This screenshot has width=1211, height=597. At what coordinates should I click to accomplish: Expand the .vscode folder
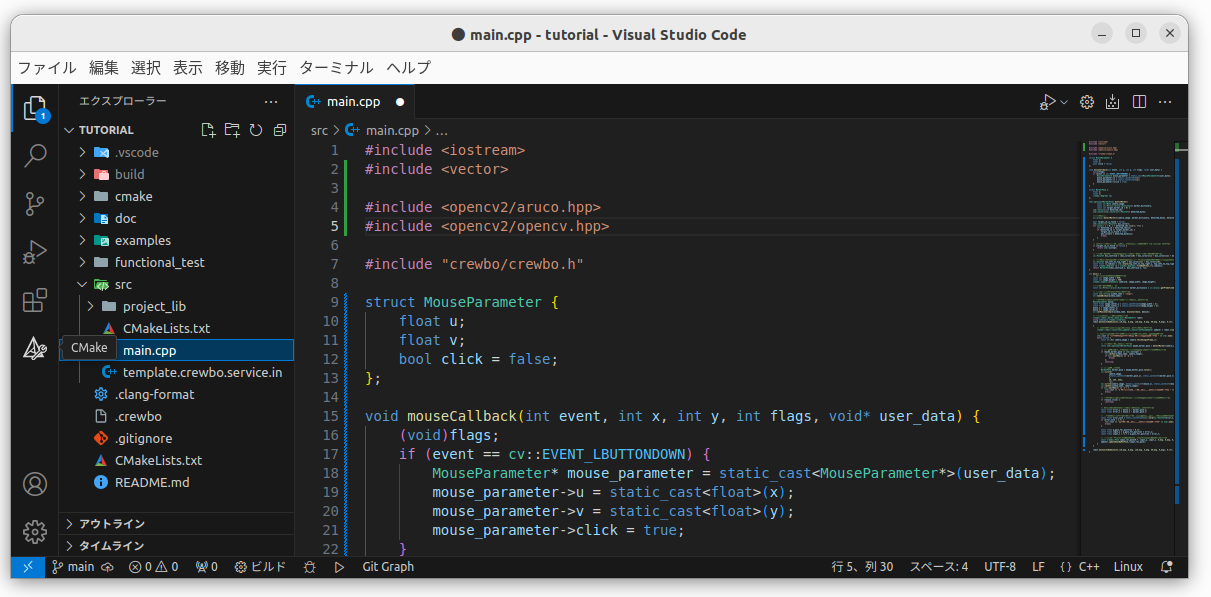tap(84, 152)
